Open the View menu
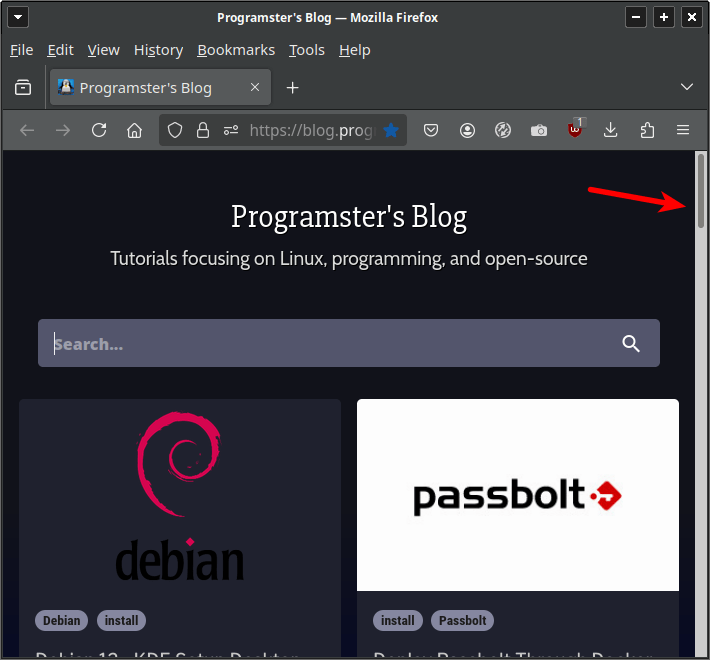Image resolution: width=710 pixels, height=660 pixels. (x=104, y=50)
